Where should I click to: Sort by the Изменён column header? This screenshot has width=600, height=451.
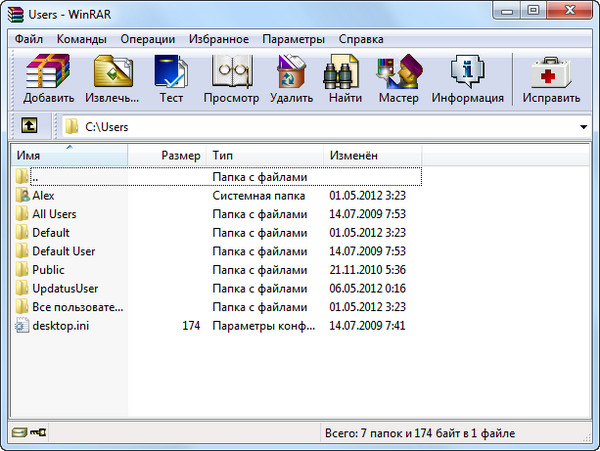372,156
